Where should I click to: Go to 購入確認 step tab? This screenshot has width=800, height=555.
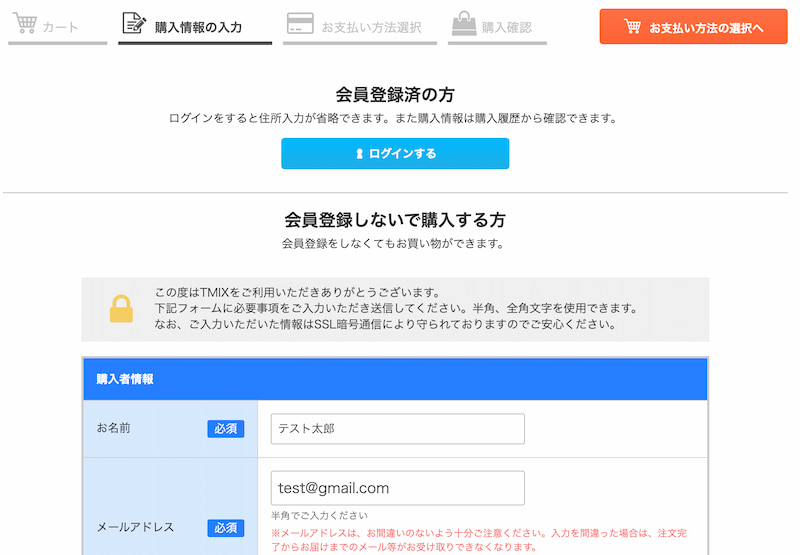tap(497, 27)
